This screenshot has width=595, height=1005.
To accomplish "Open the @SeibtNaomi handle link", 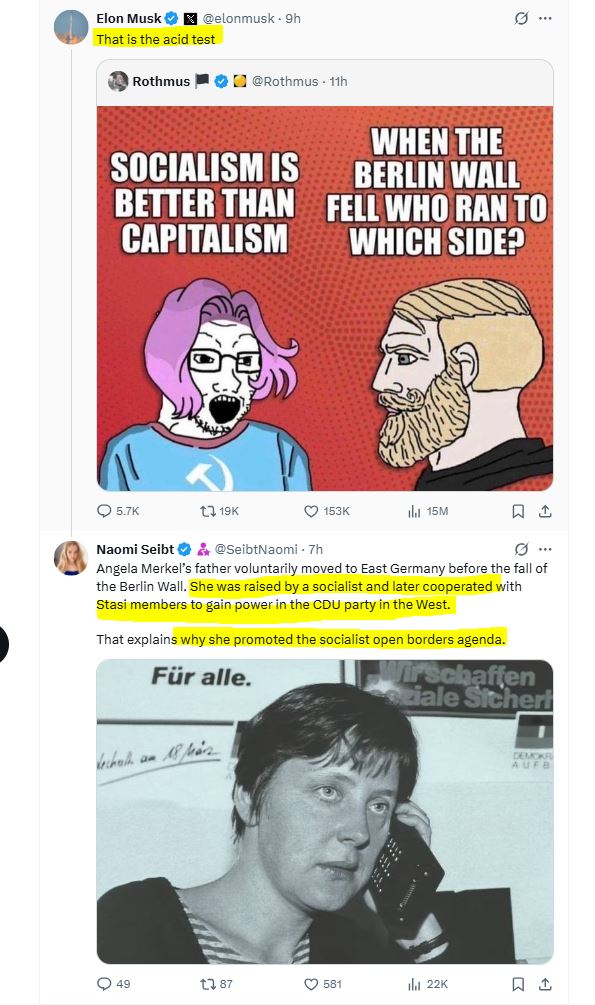I will point(256,549).
